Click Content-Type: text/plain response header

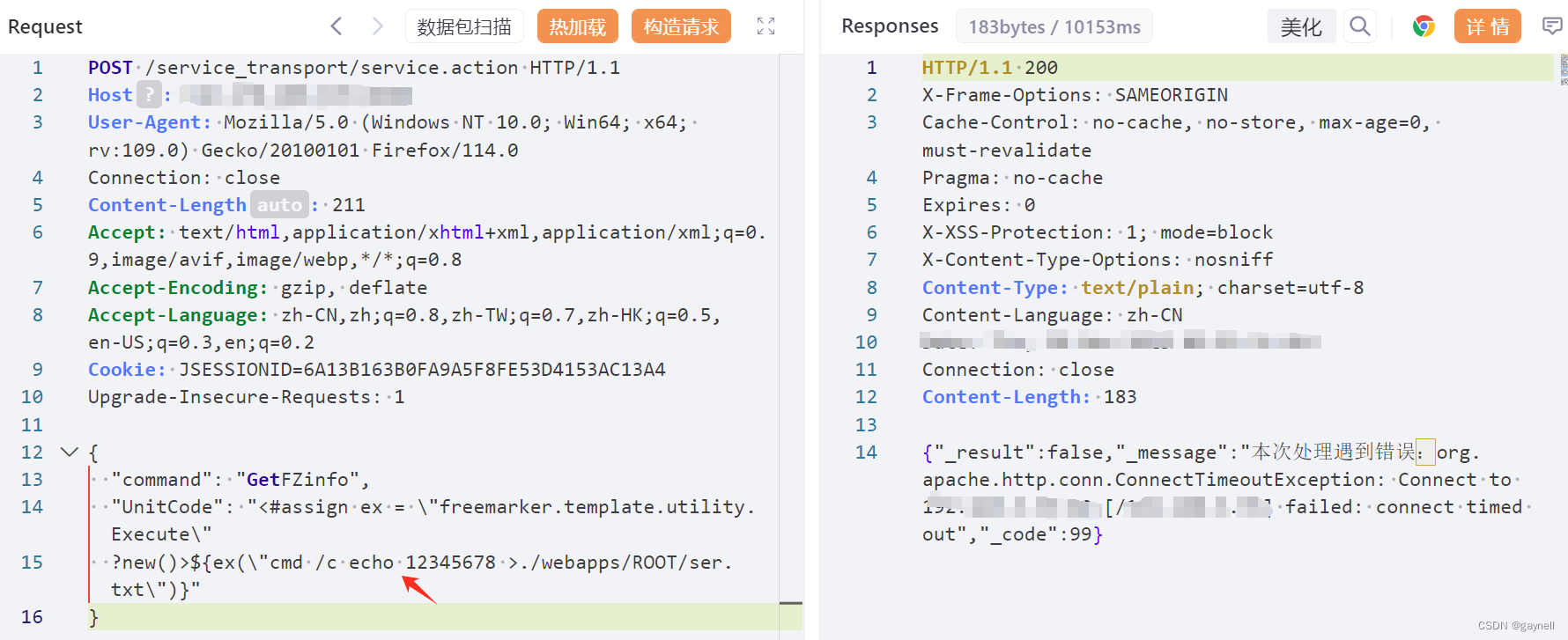tap(1143, 287)
